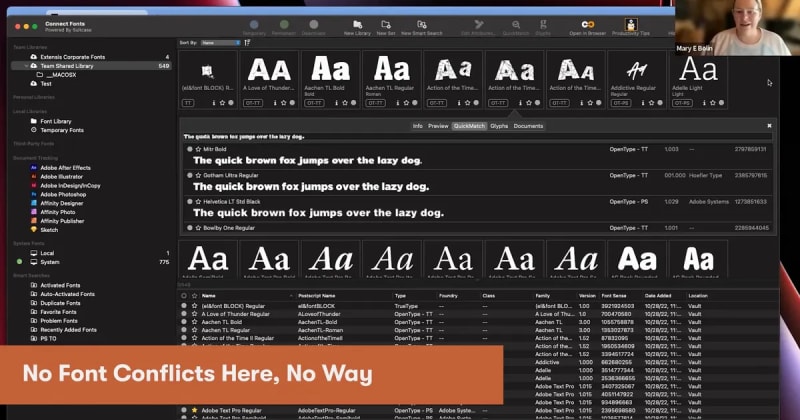Favorite Bowlby One Regular with star
The image size is (800, 420).
tap(198, 228)
